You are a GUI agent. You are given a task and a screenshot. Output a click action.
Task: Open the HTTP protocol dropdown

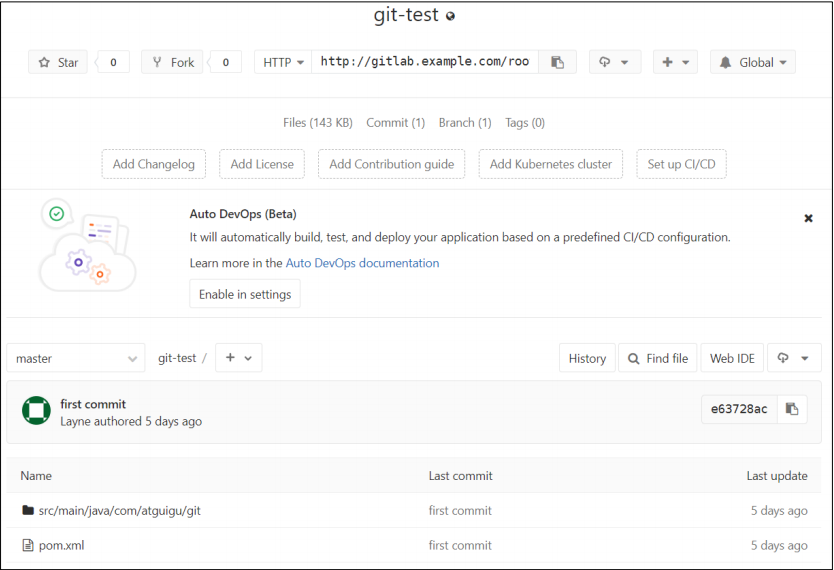click(283, 62)
